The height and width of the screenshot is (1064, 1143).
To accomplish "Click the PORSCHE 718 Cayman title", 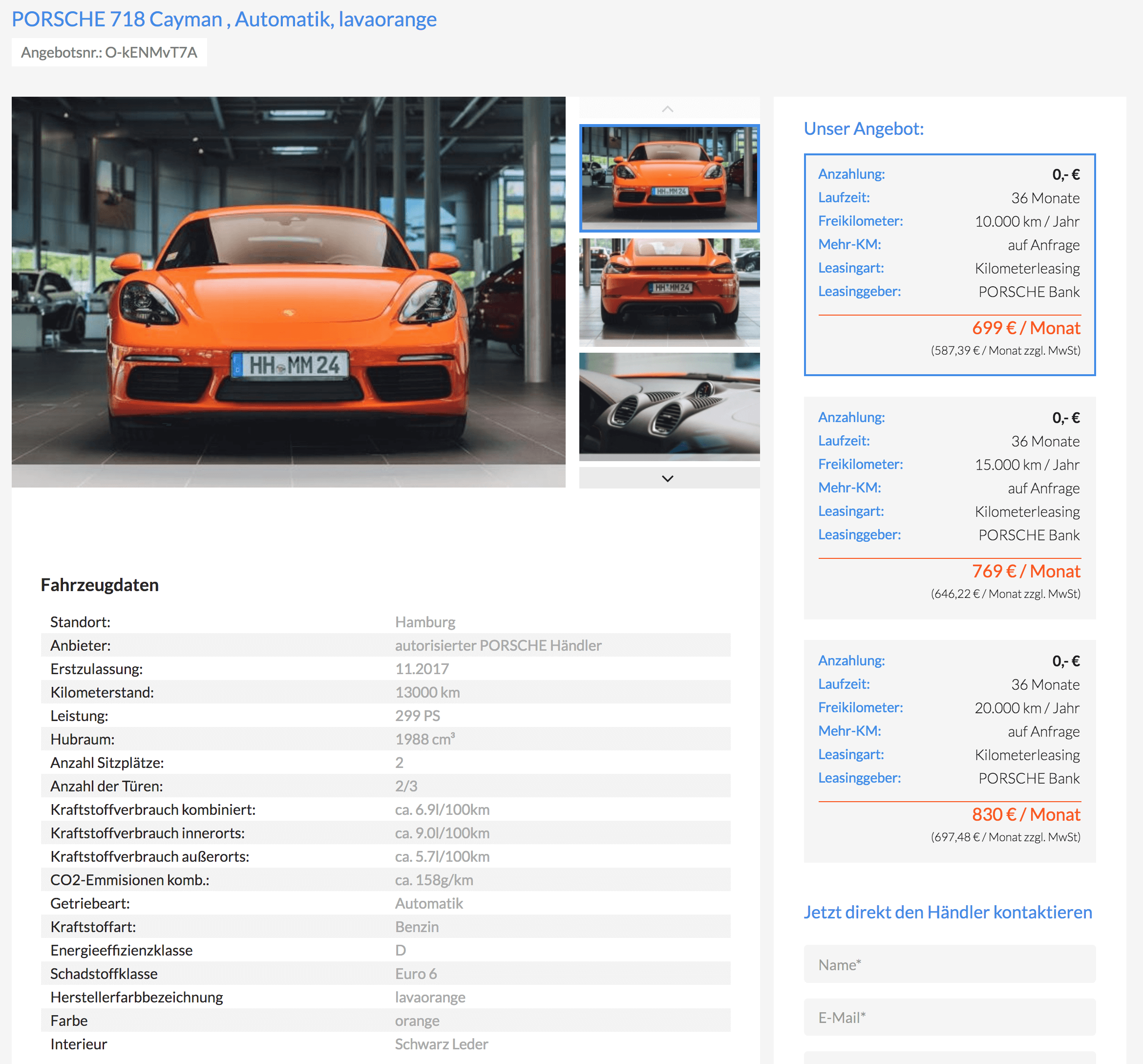I will click(x=224, y=20).
